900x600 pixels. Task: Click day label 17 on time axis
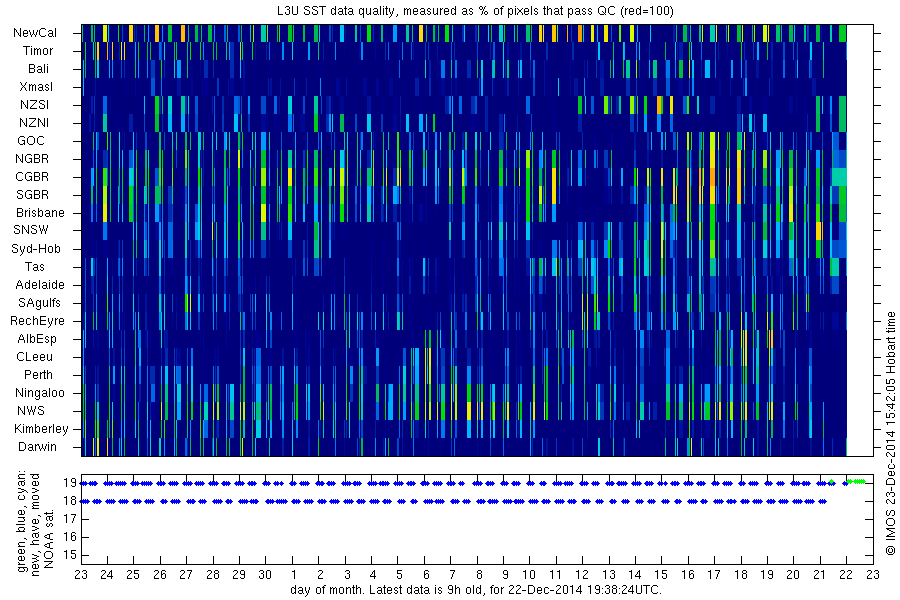point(713,575)
